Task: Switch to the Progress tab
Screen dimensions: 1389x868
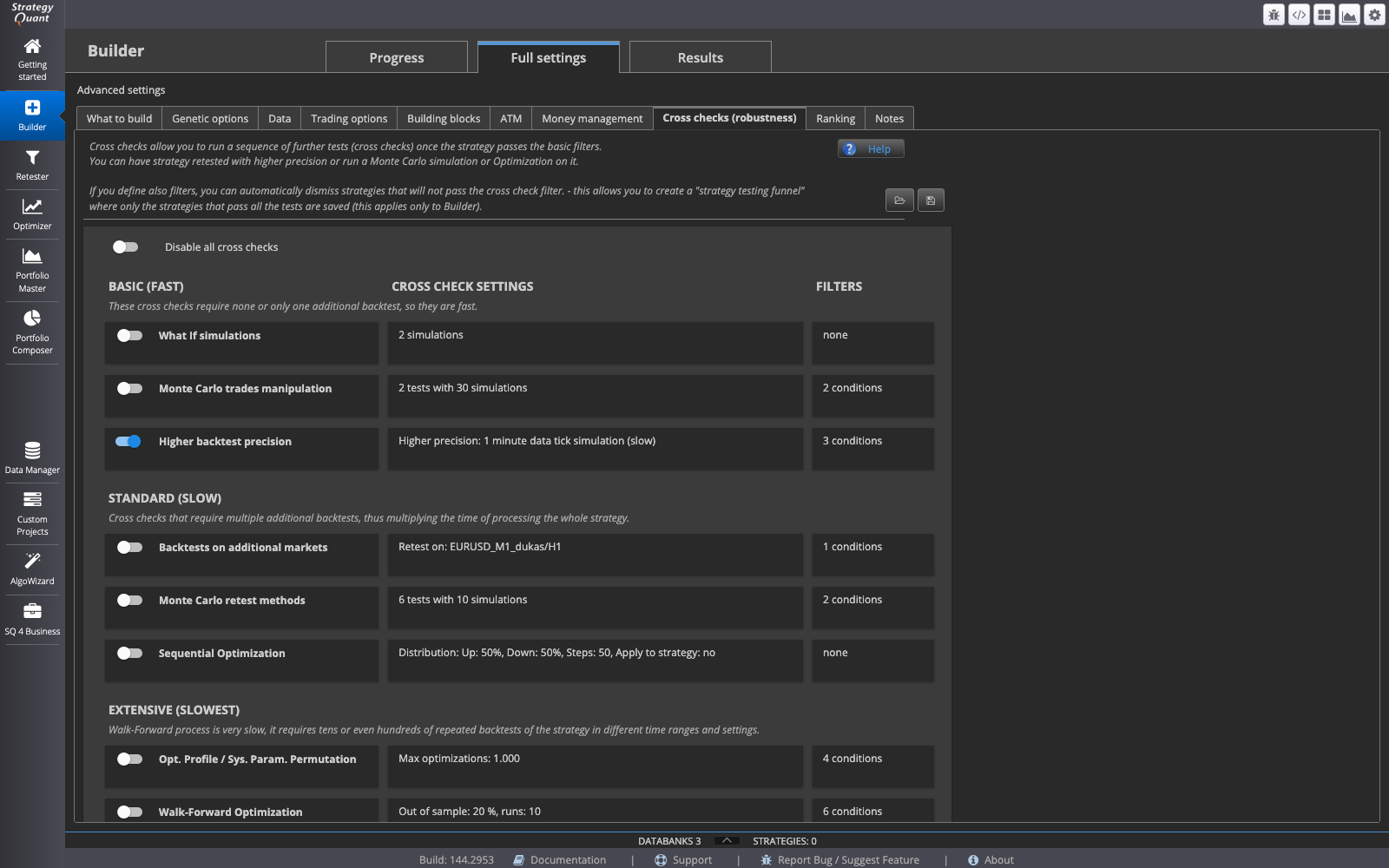Action: click(x=397, y=57)
